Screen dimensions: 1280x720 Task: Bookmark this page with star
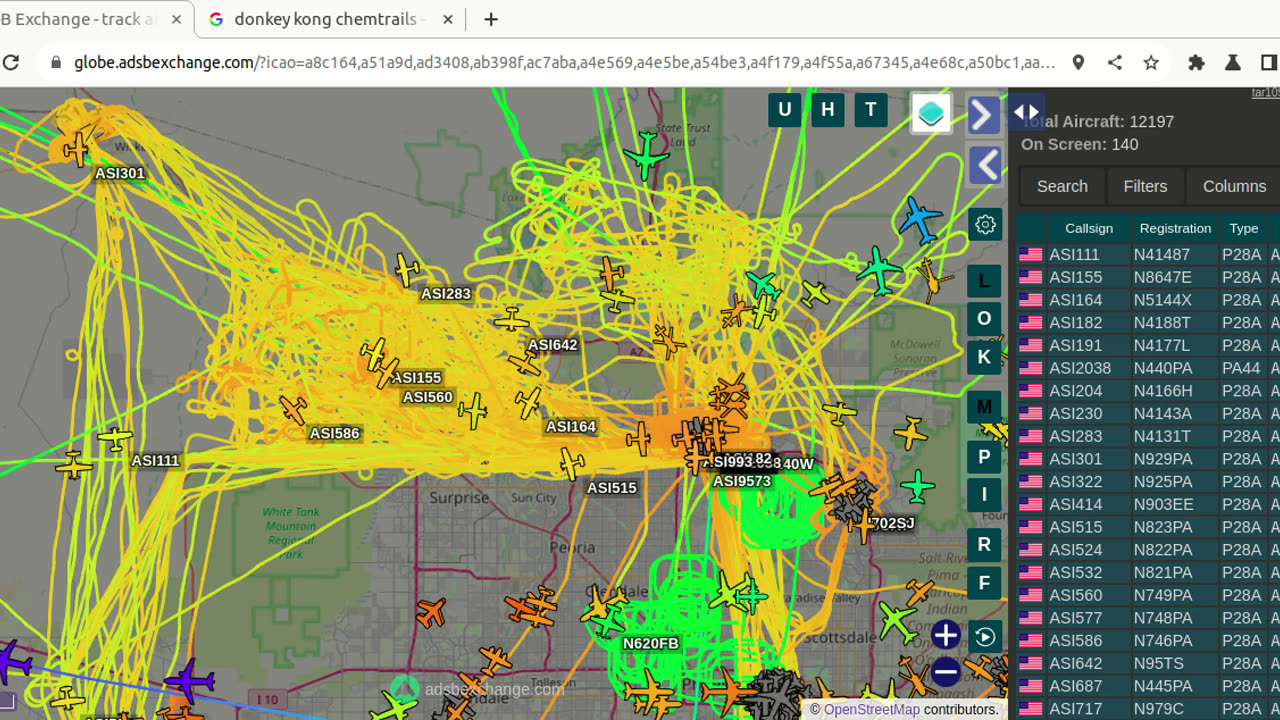[1151, 62]
